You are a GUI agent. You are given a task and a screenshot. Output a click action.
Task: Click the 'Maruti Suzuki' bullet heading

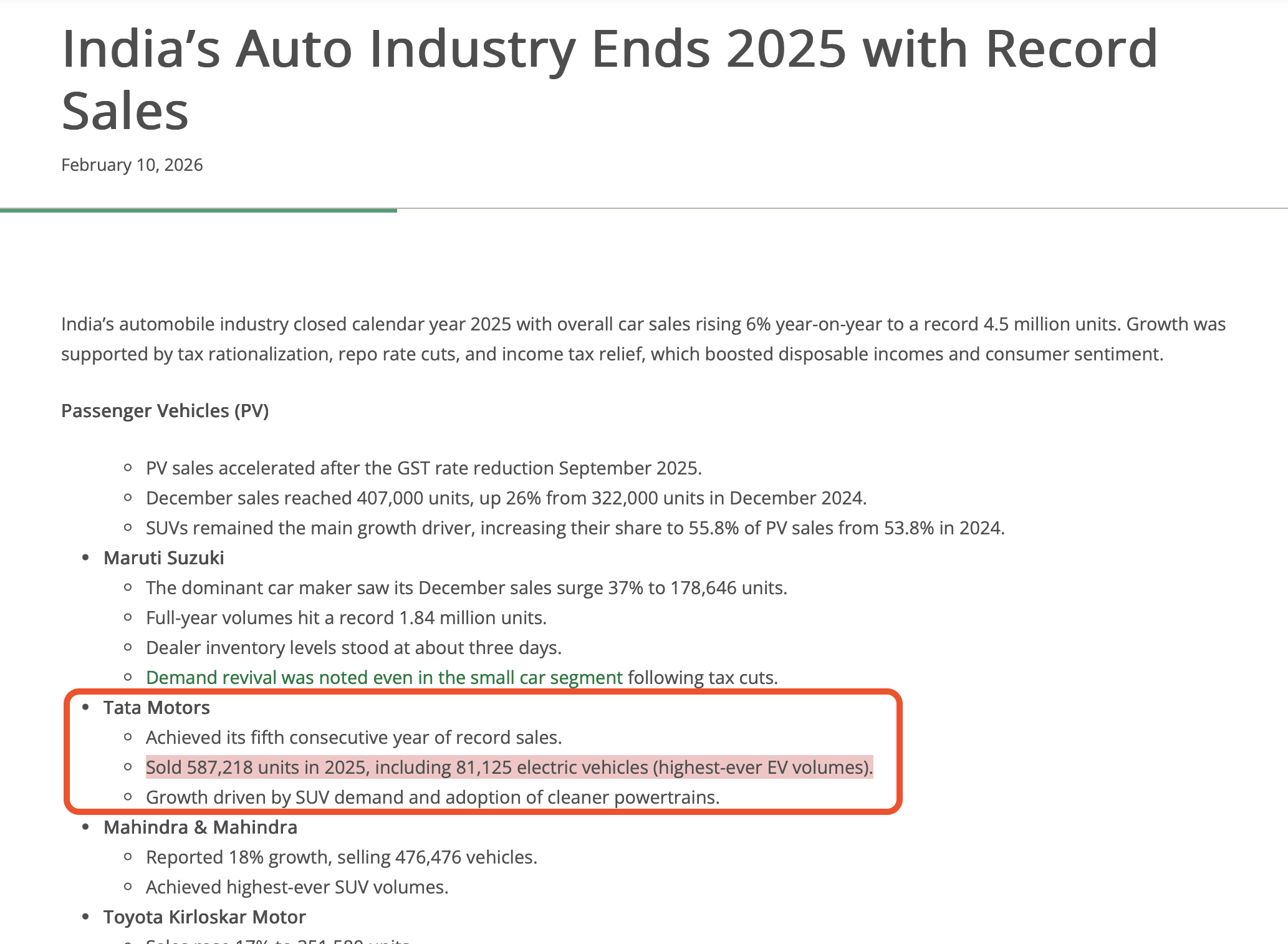coord(164,558)
